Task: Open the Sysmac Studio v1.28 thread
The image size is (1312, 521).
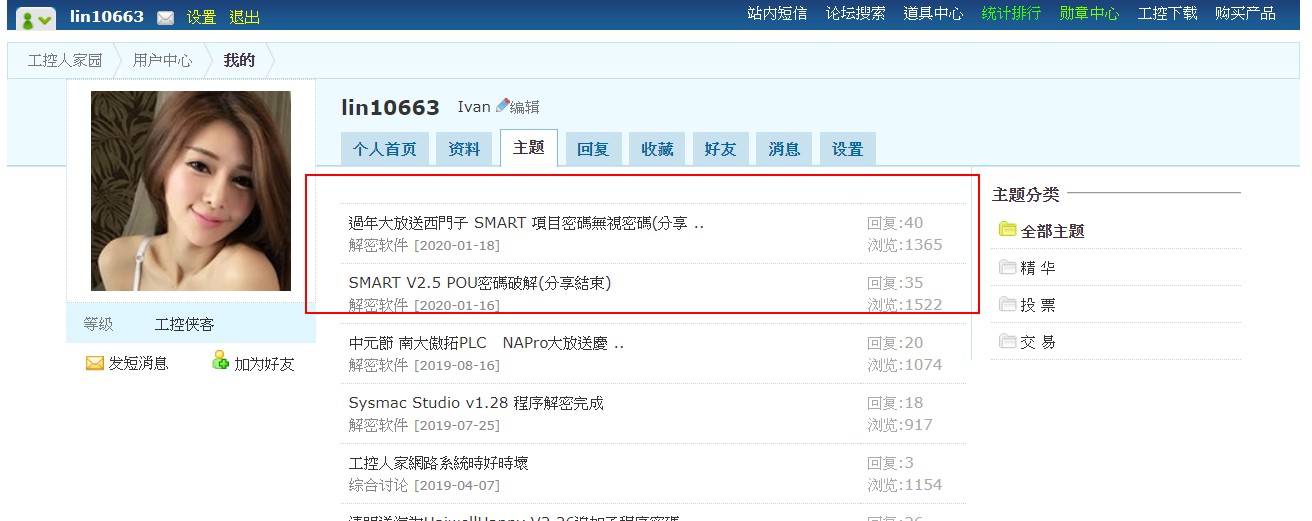Action: coord(476,403)
